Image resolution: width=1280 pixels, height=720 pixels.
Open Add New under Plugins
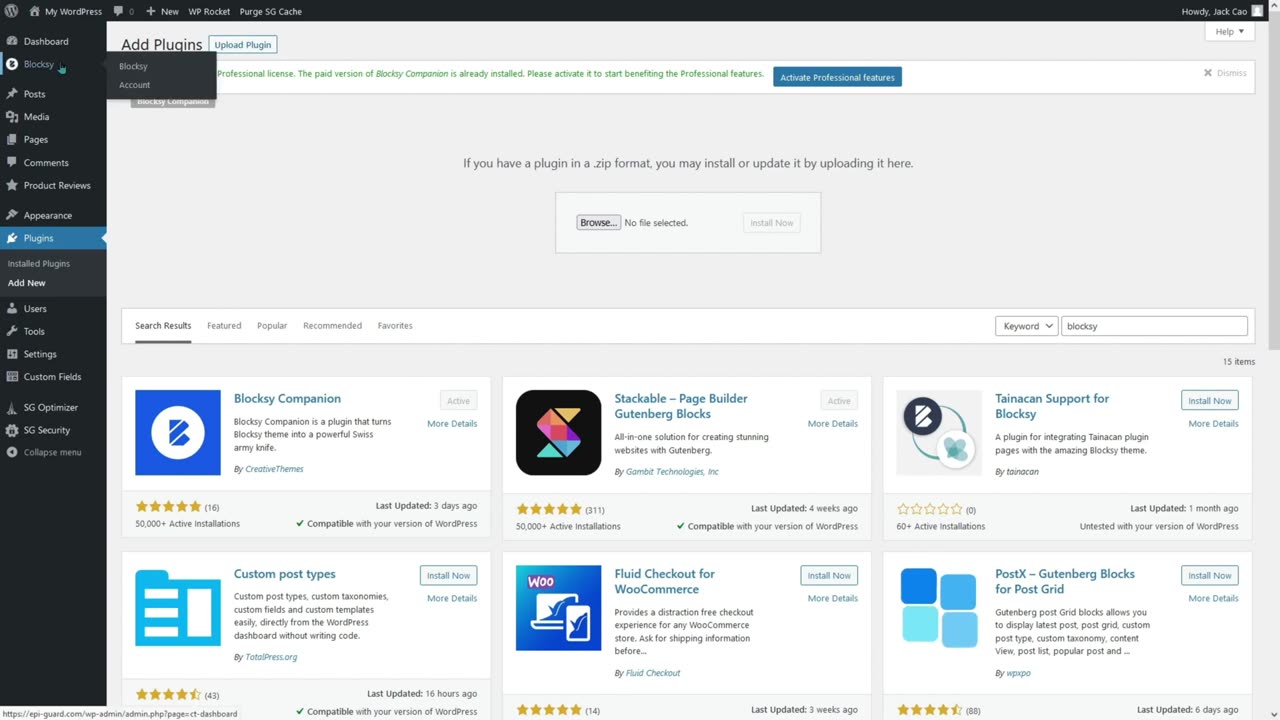pos(27,283)
